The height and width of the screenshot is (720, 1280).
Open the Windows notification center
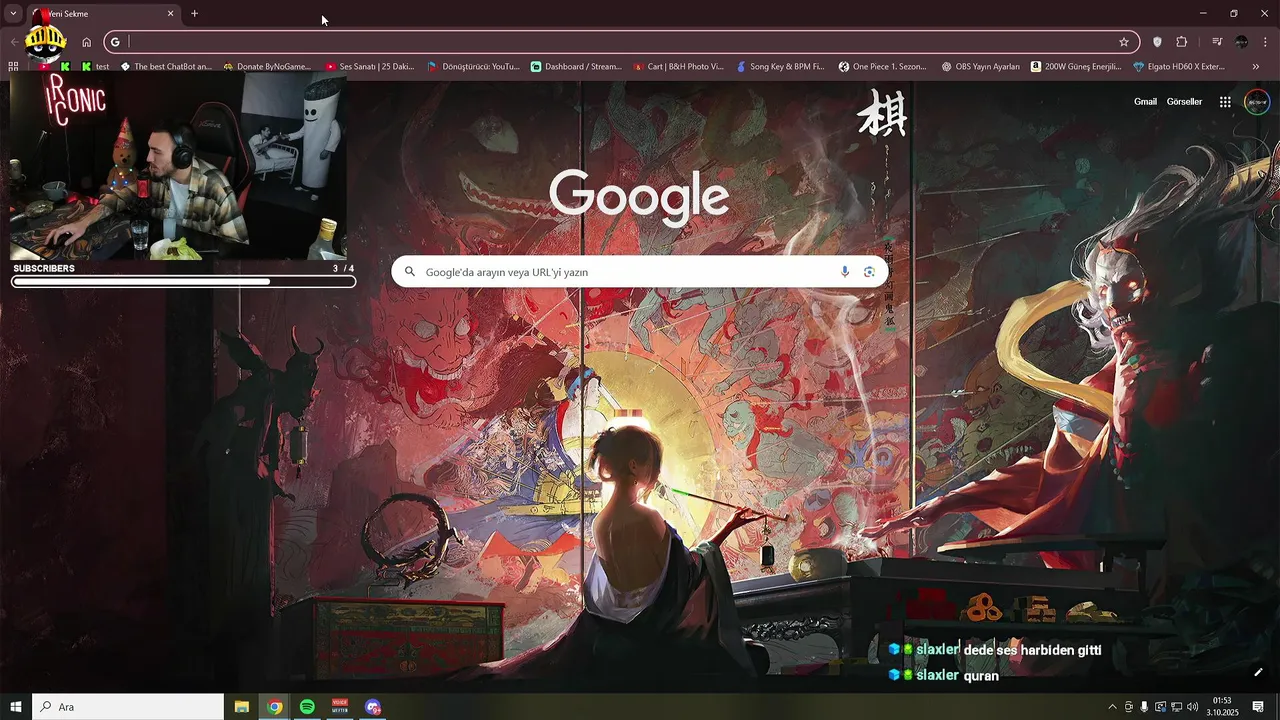click(x=1258, y=707)
